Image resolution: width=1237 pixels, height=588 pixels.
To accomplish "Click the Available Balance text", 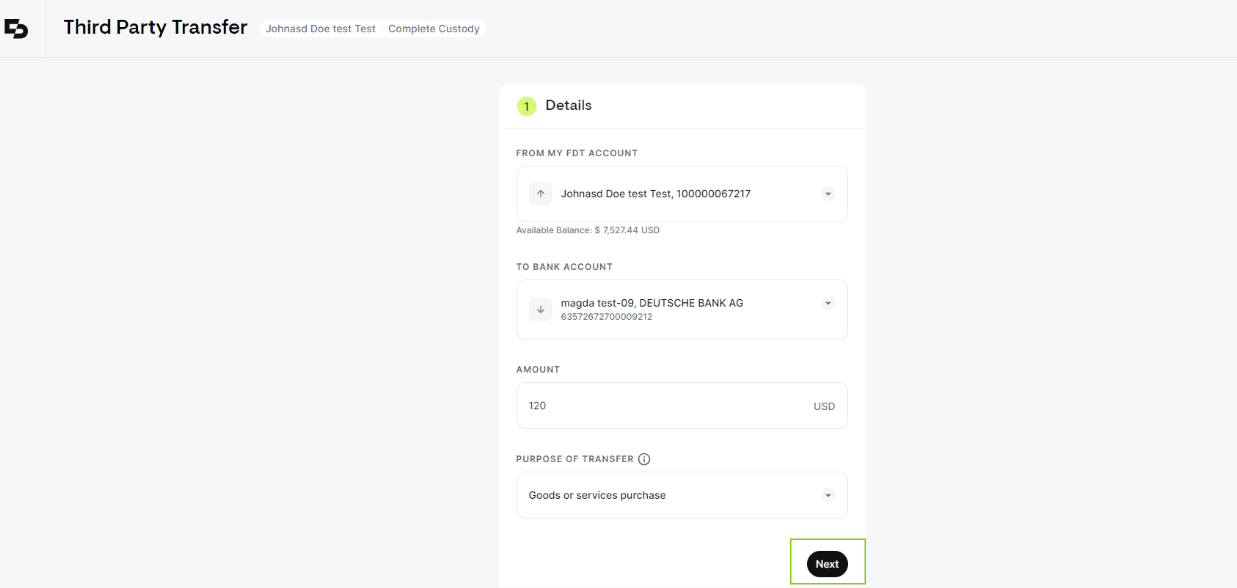I will point(588,230).
